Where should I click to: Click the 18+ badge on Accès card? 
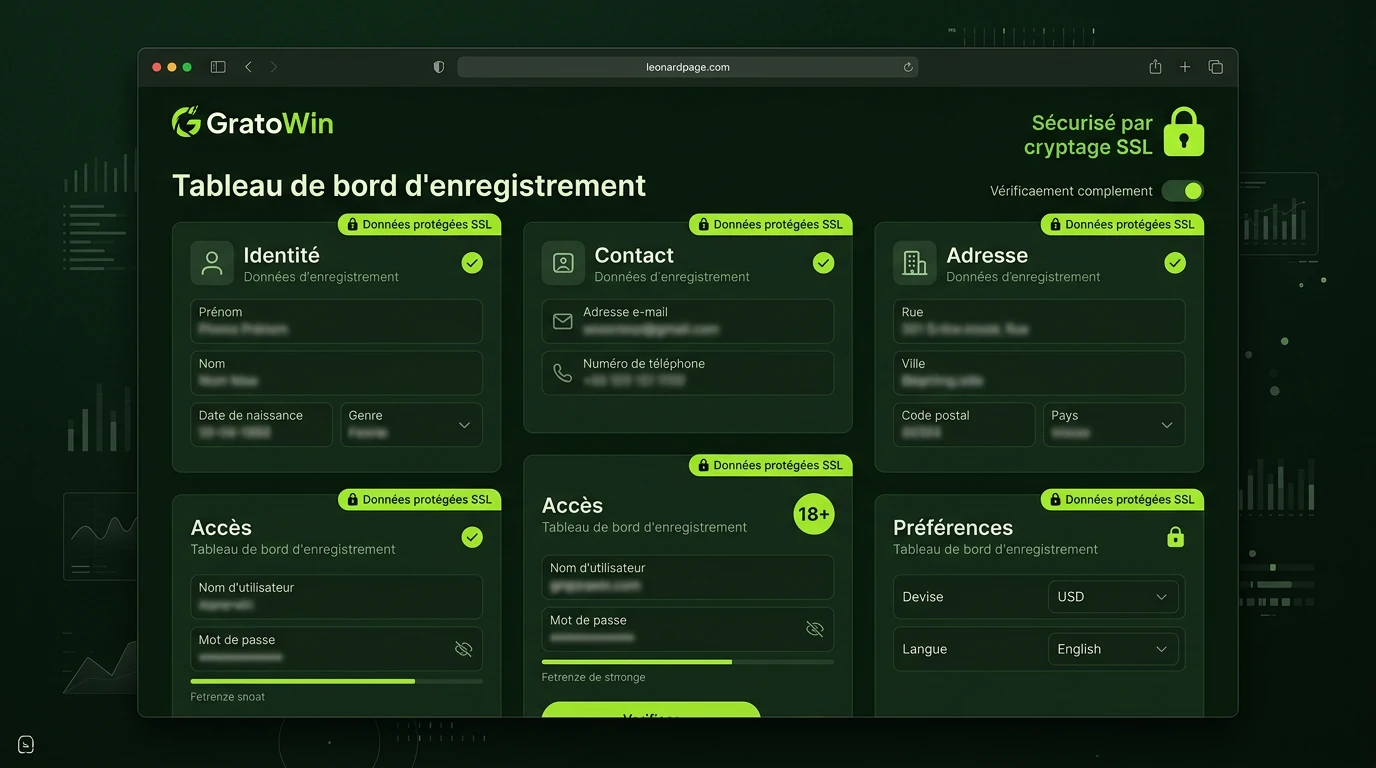(x=814, y=514)
